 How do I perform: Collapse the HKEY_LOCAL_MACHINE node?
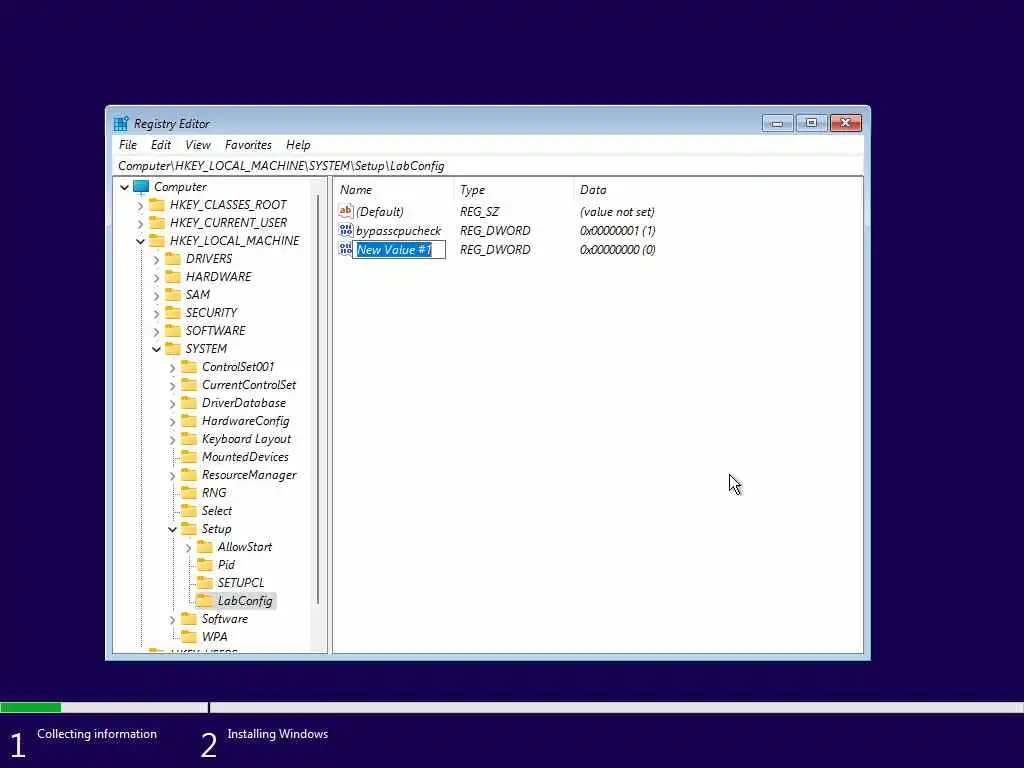point(140,242)
